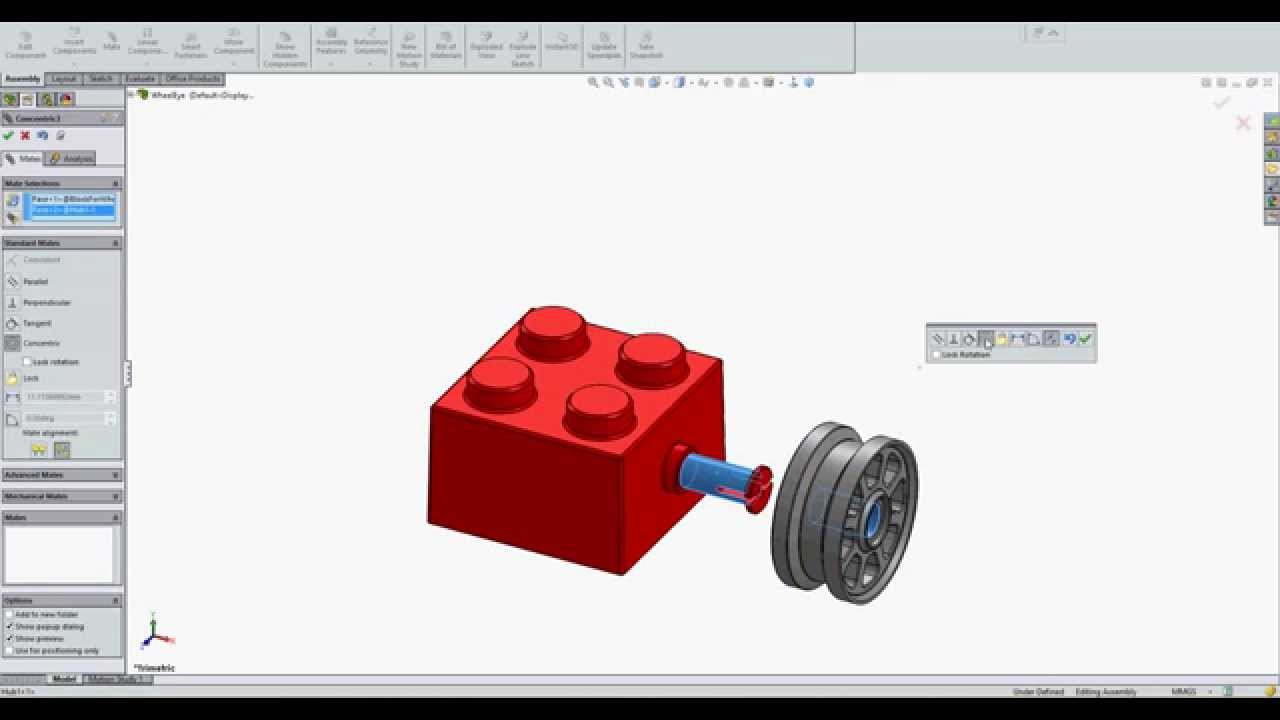
Task: Expand the WheelEye assembly tree node
Action: [131, 95]
